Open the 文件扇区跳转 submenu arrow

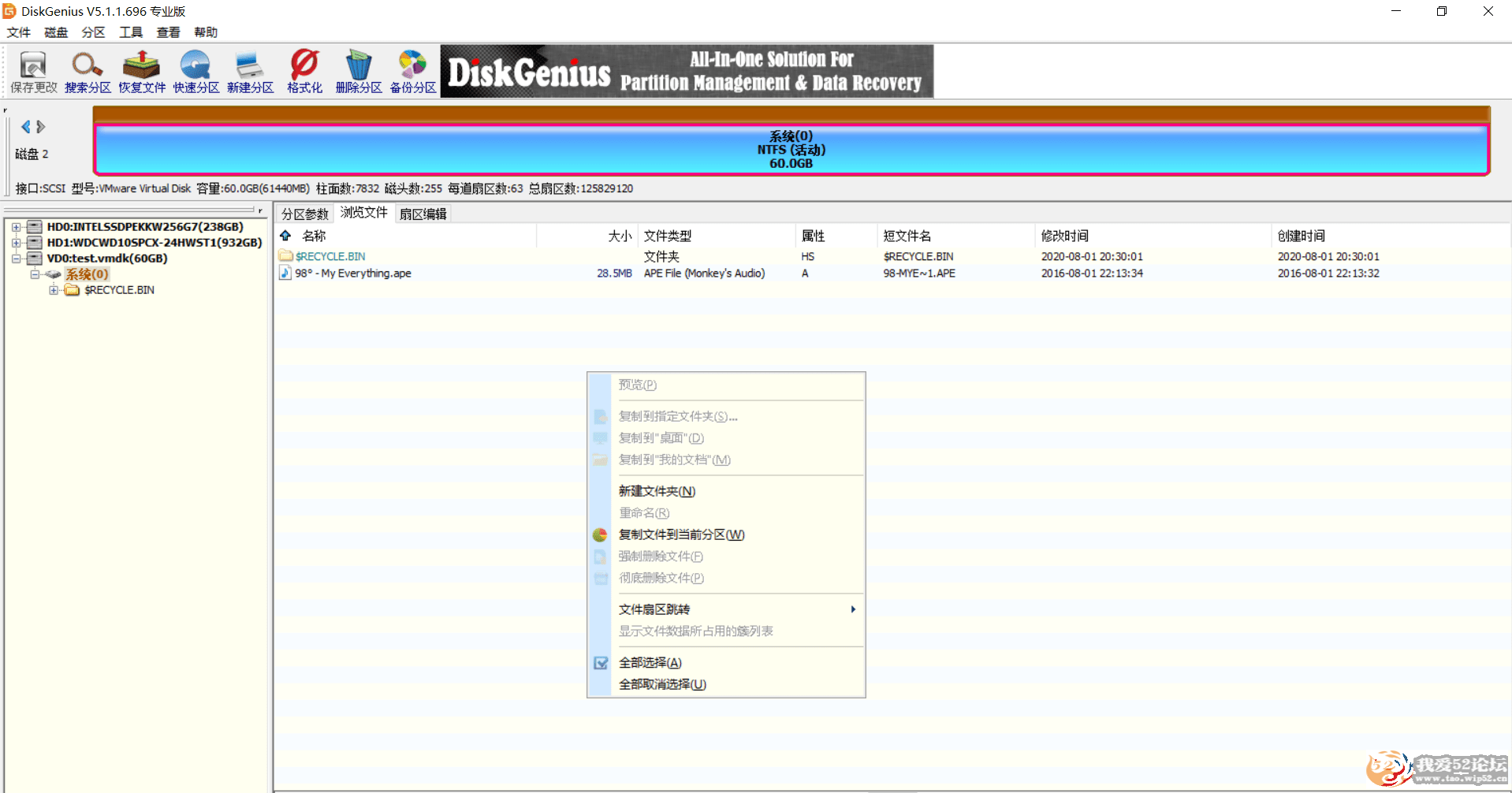tap(853, 609)
